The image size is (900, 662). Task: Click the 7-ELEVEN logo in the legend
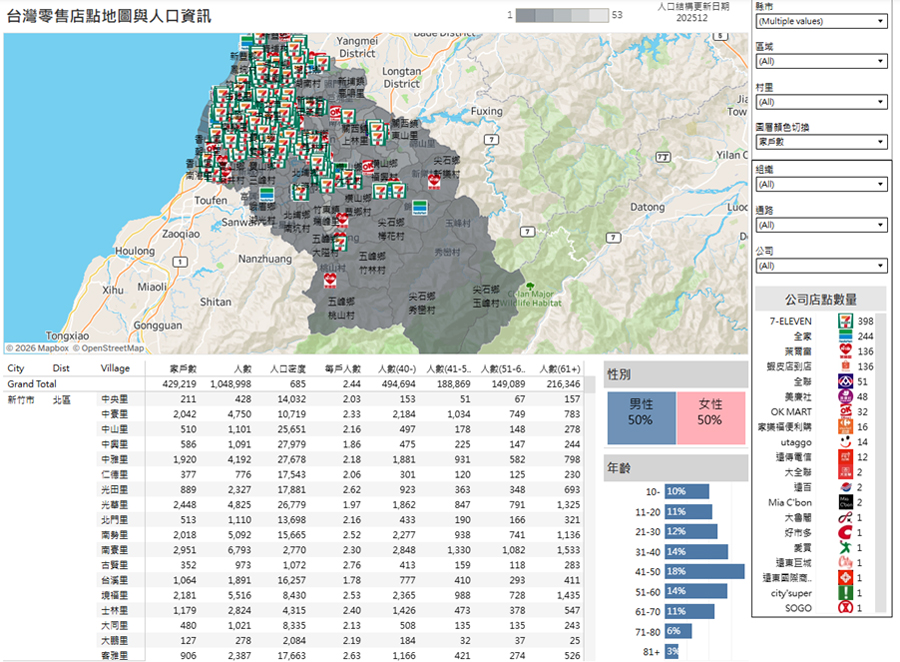(x=845, y=321)
